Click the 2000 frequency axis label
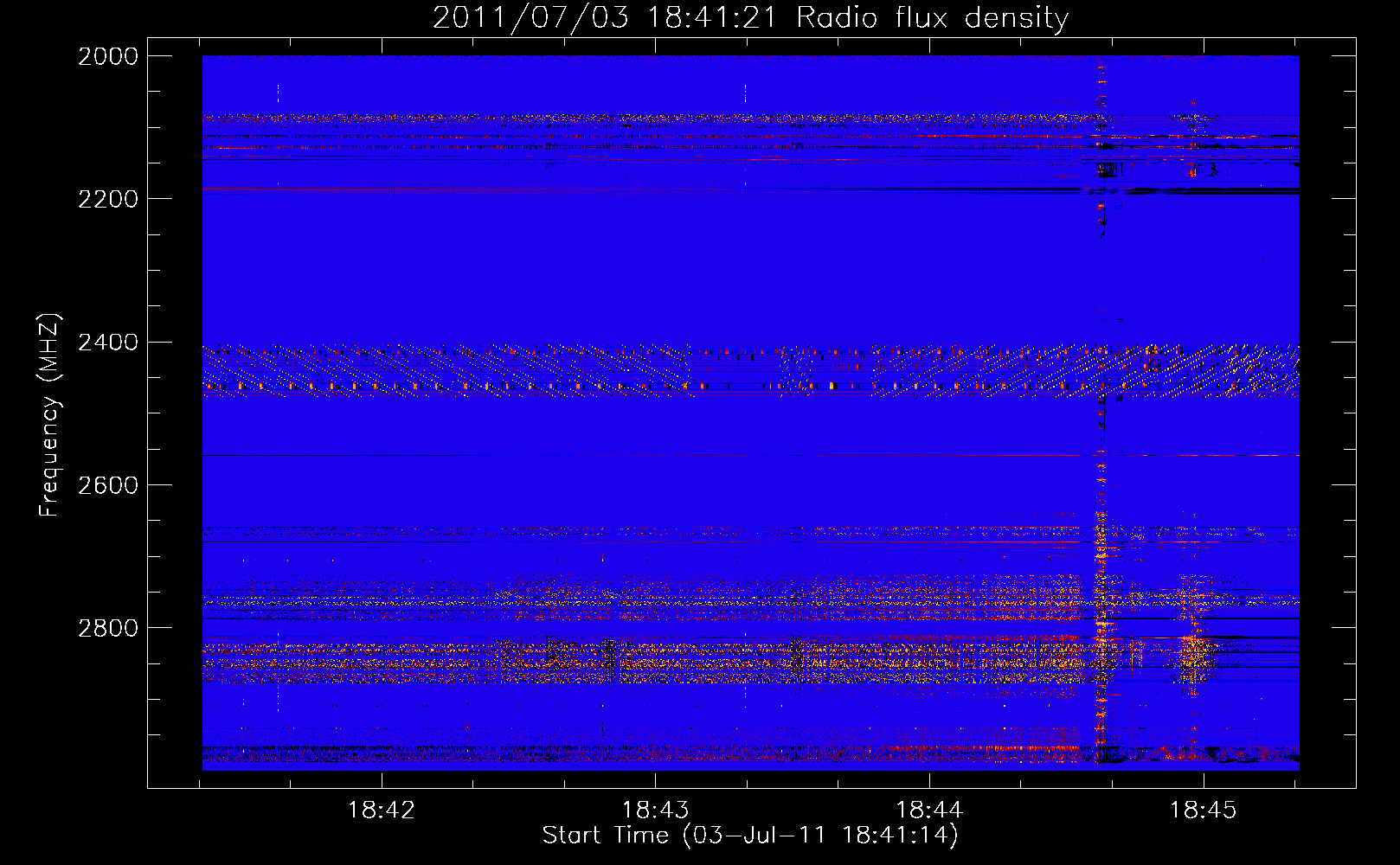1400x865 pixels. click(108, 56)
